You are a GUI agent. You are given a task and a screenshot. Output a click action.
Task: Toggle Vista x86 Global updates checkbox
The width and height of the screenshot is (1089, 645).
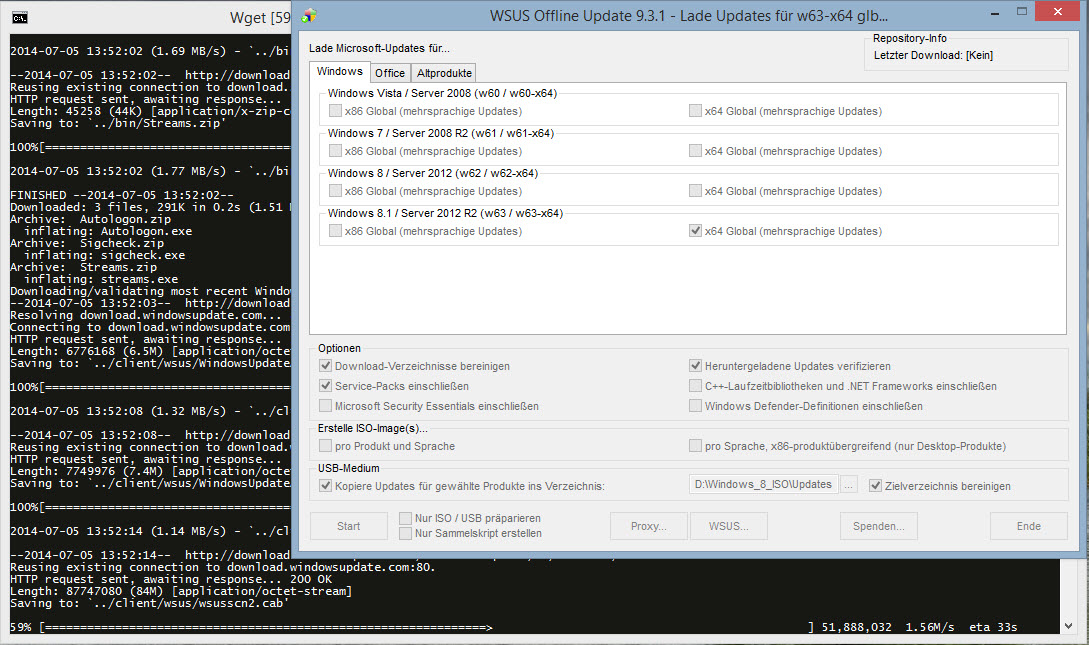pyautogui.click(x=335, y=111)
